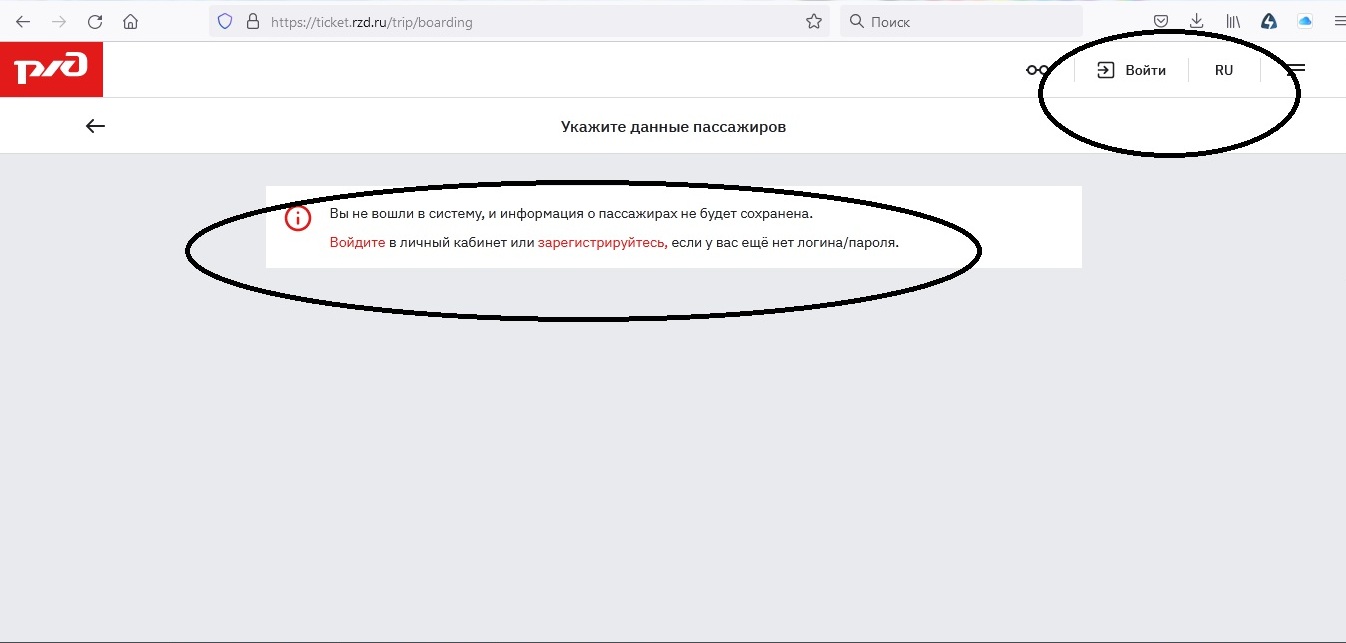The height and width of the screenshot is (643, 1346).
Task: Click the red info icon in the notice
Action: point(298,218)
